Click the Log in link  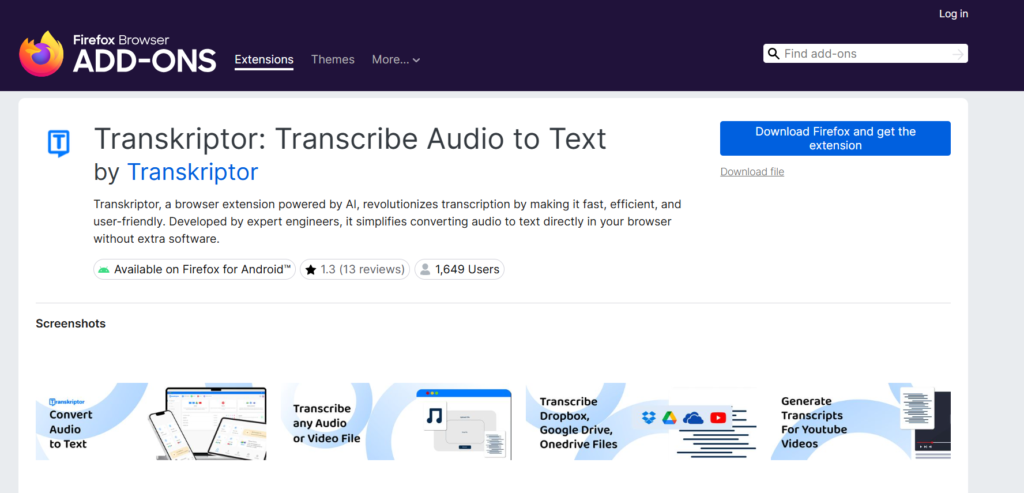pyautogui.click(x=953, y=14)
